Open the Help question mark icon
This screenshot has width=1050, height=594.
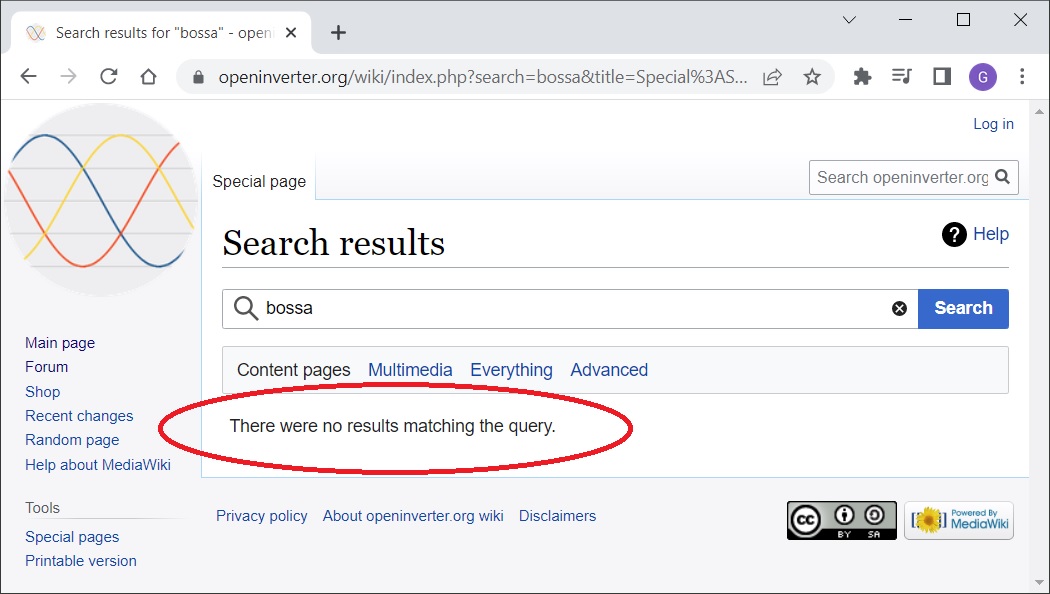click(x=955, y=234)
